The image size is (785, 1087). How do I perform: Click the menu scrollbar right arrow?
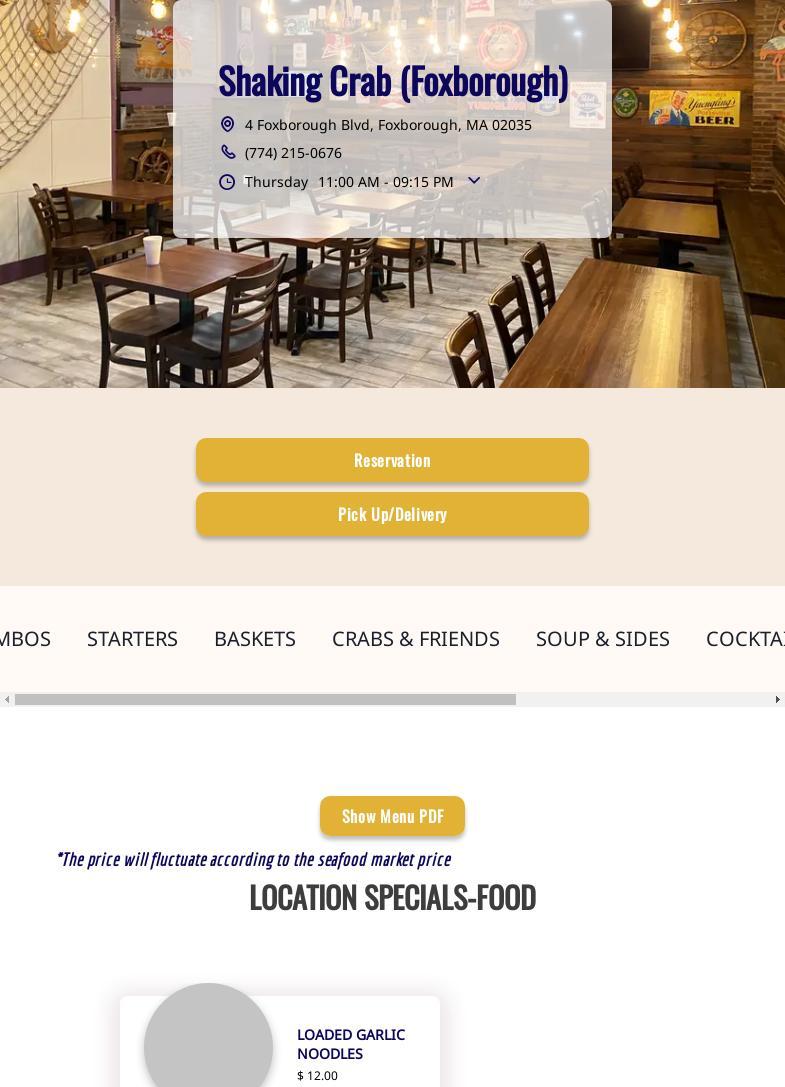(777, 699)
